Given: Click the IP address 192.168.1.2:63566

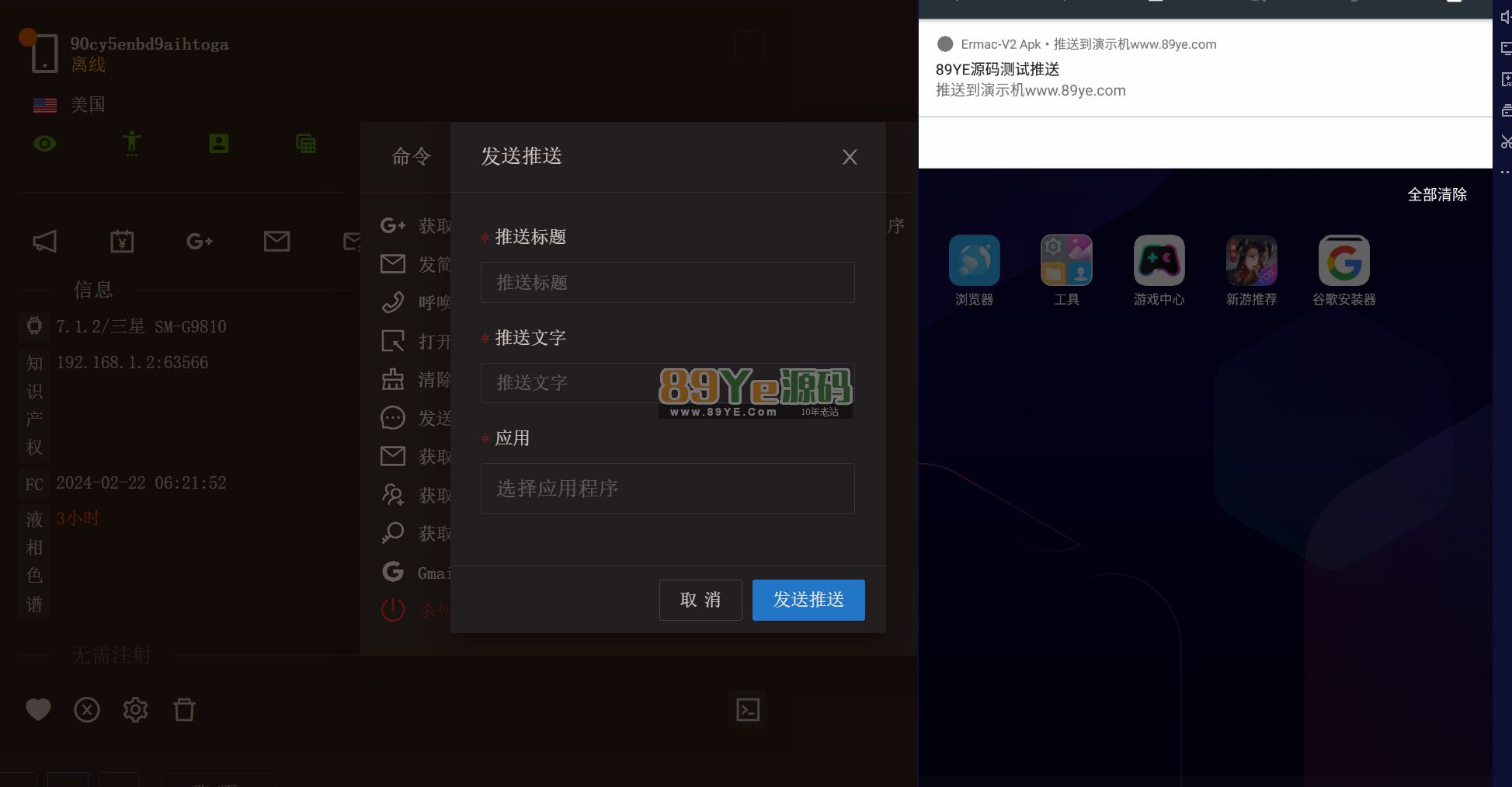Looking at the screenshot, I should [x=132, y=363].
